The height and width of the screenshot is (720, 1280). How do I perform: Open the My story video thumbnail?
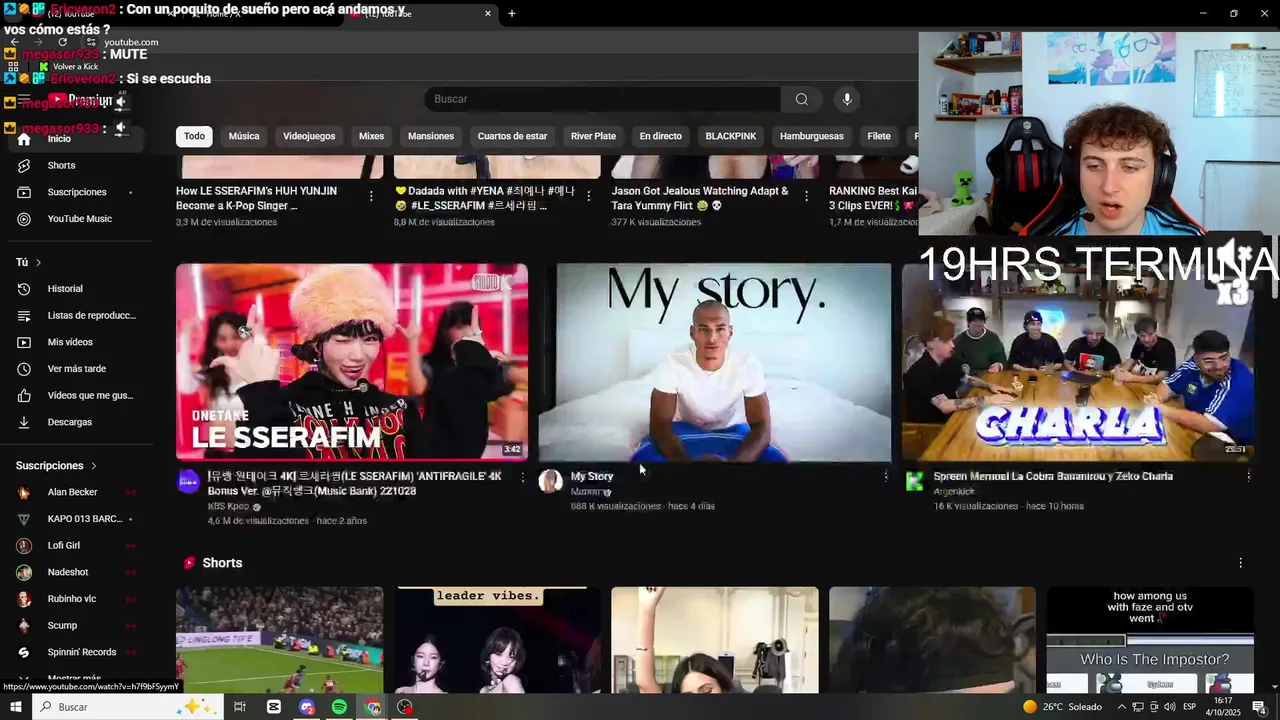tap(714, 362)
